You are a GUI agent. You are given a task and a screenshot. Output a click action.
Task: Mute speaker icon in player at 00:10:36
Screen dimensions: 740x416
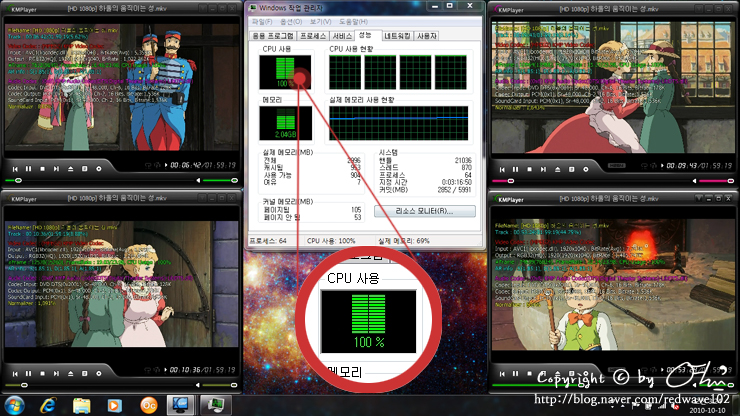tap(198, 385)
